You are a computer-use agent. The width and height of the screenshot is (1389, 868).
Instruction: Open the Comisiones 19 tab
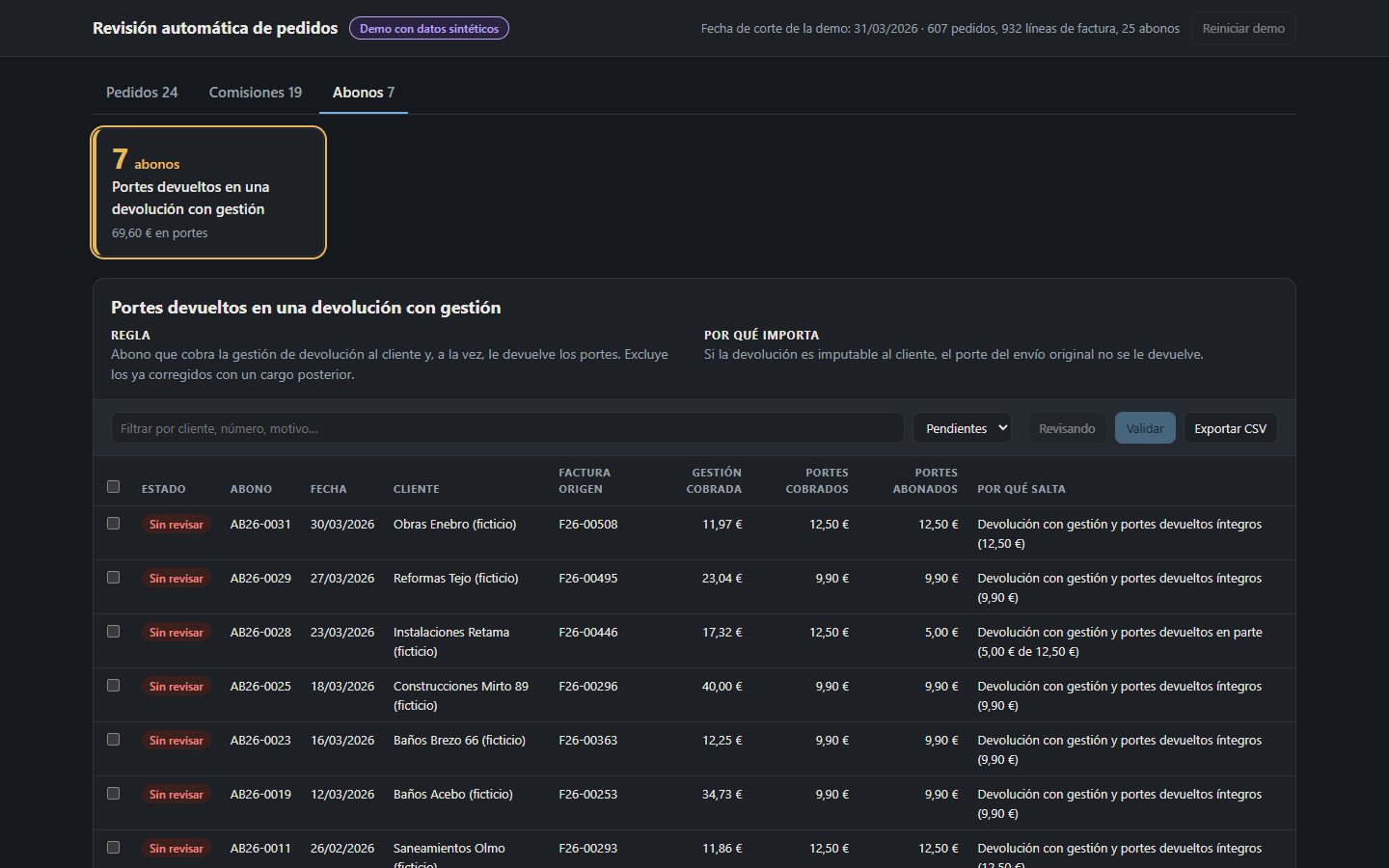(256, 93)
